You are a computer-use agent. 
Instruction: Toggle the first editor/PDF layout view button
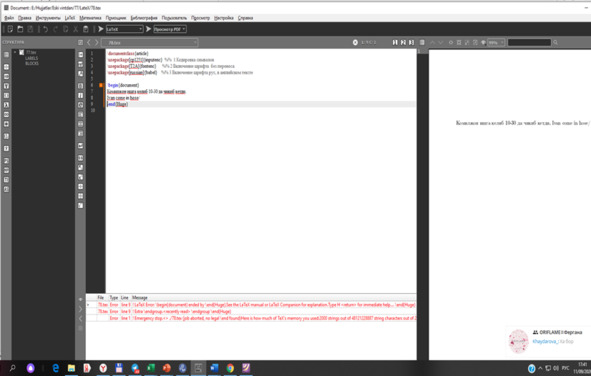coord(395,43)
